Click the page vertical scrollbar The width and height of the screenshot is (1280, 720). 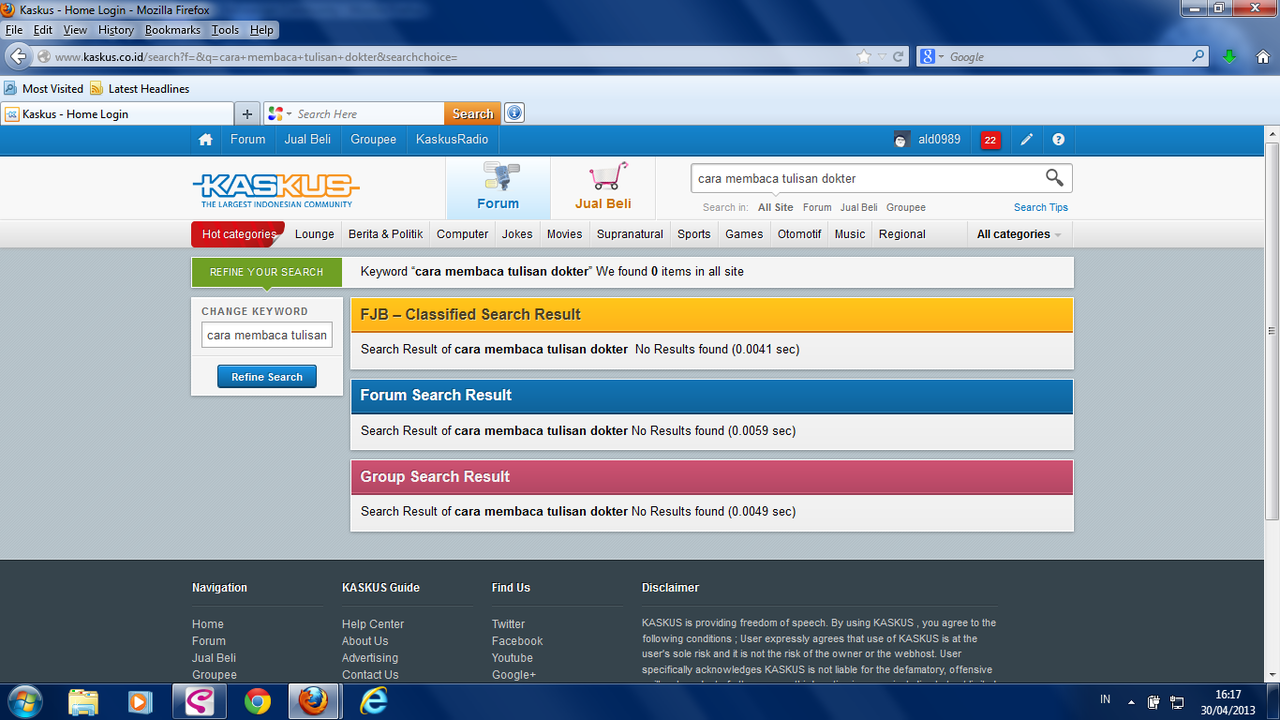pyautogui.click(x=1272, y=330)
